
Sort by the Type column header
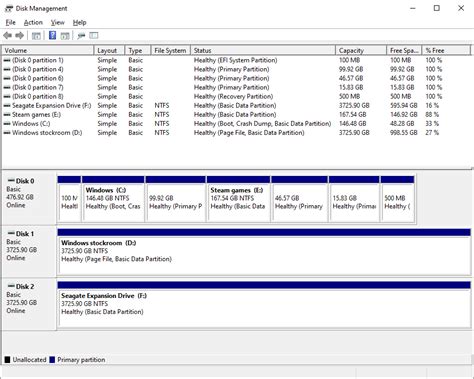(138, 50)
